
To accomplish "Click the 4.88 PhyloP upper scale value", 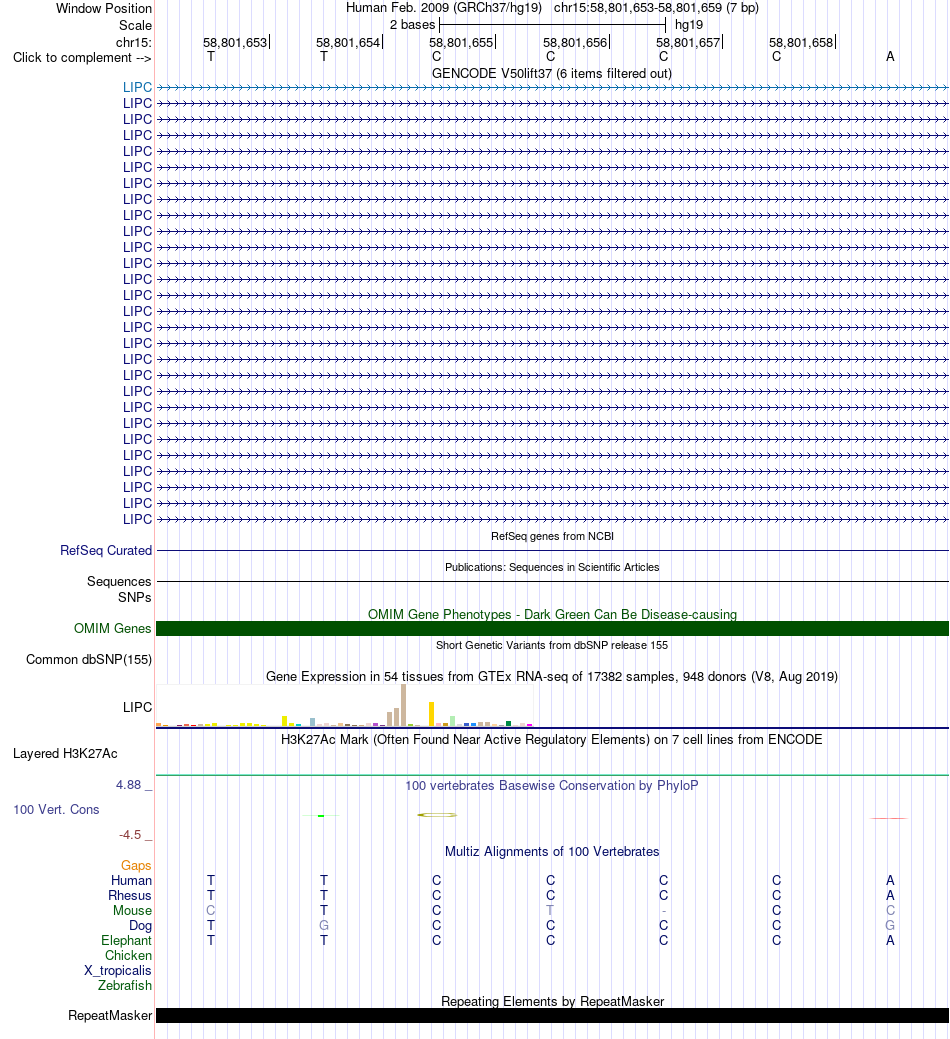I will tap(129, 785).
